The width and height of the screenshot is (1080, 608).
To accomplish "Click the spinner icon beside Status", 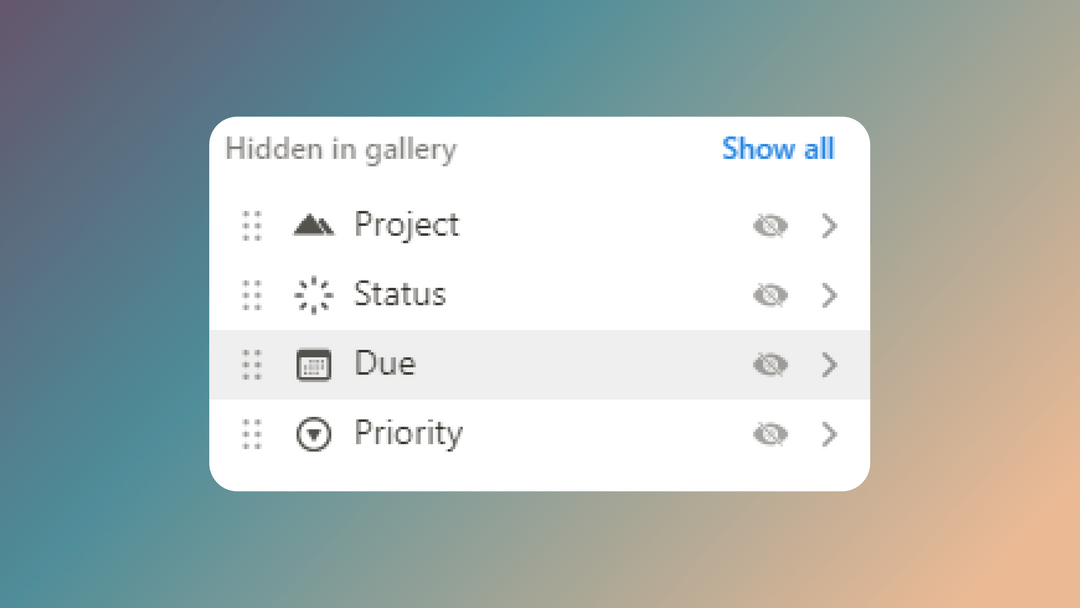I will tap(313, 295).
